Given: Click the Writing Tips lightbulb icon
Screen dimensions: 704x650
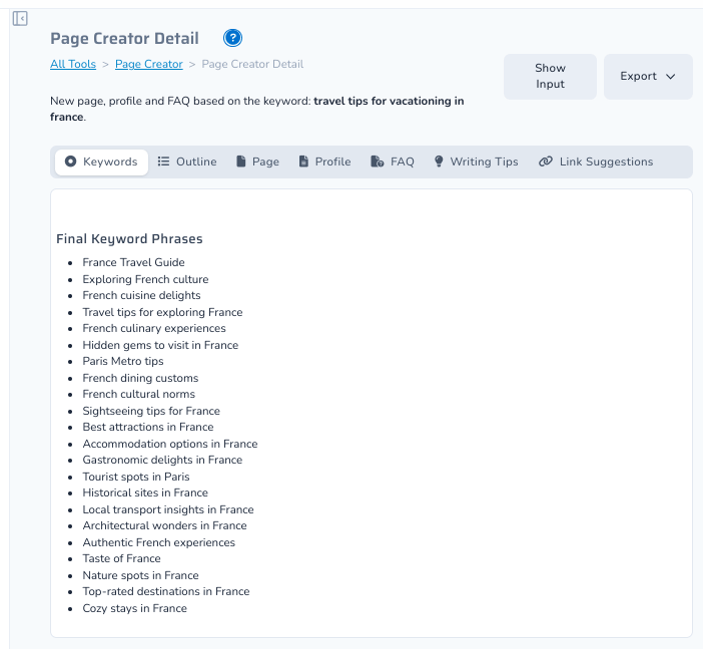Looking at the screenshot, I should coord(439,161).
